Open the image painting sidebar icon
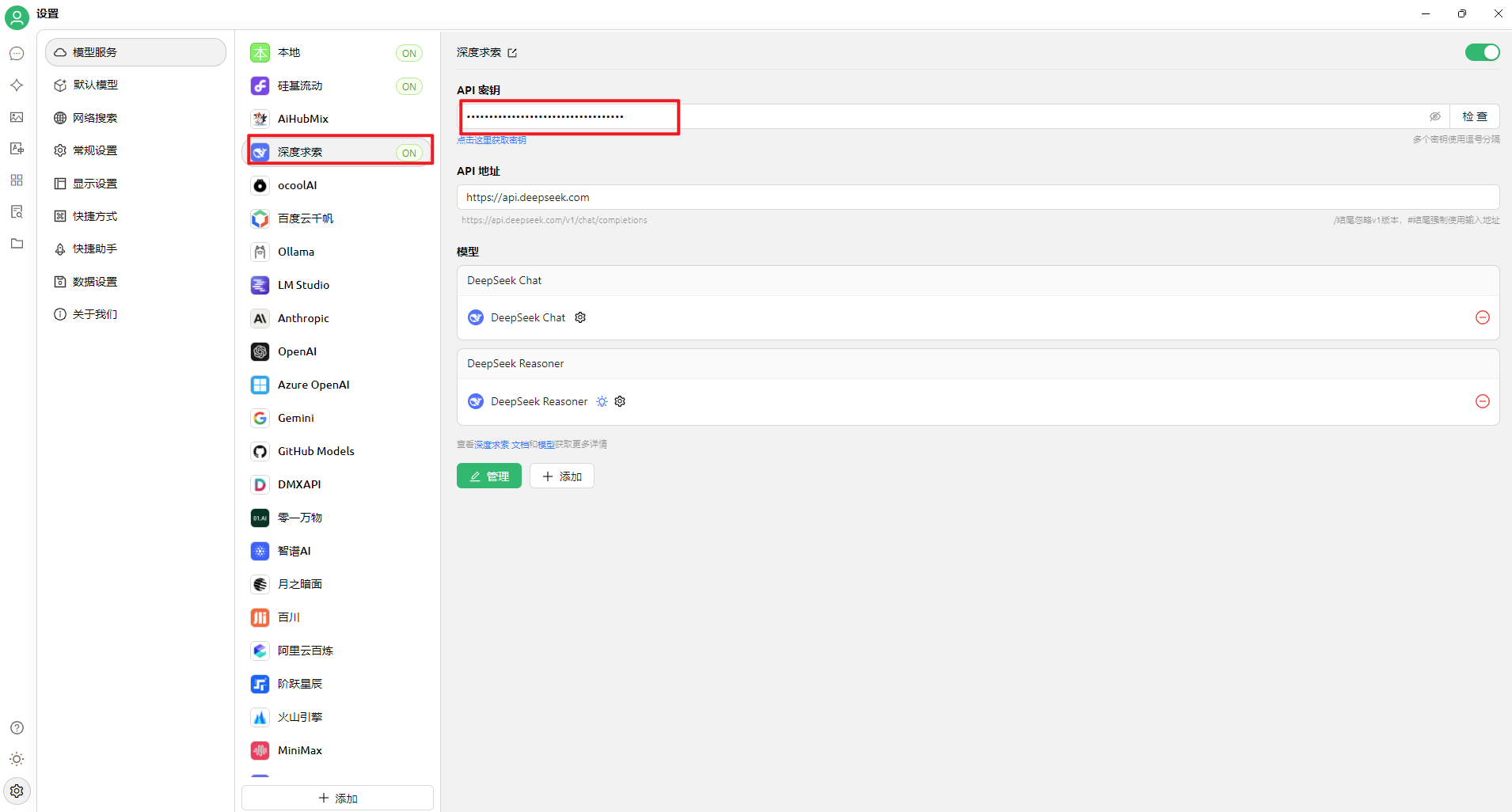The height and width of the screenshot is (812, 1512). click(17, 117)
